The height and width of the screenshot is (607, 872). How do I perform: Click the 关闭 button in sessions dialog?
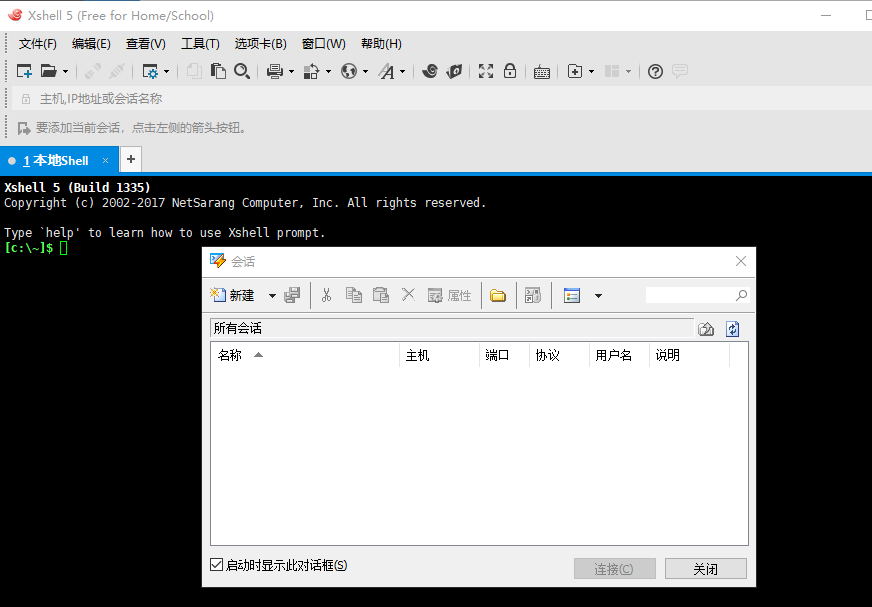[x=705, y=569]
